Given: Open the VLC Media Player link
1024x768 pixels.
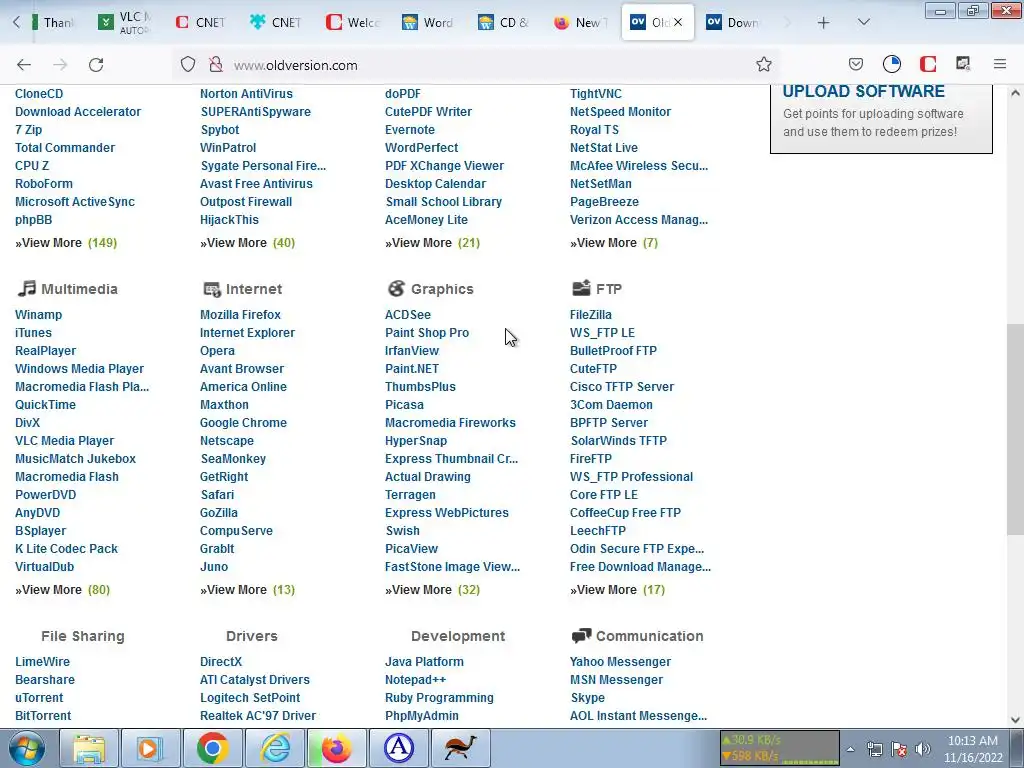Looking at the screenshot, I should pyautogui.click(x=65, y=441).
